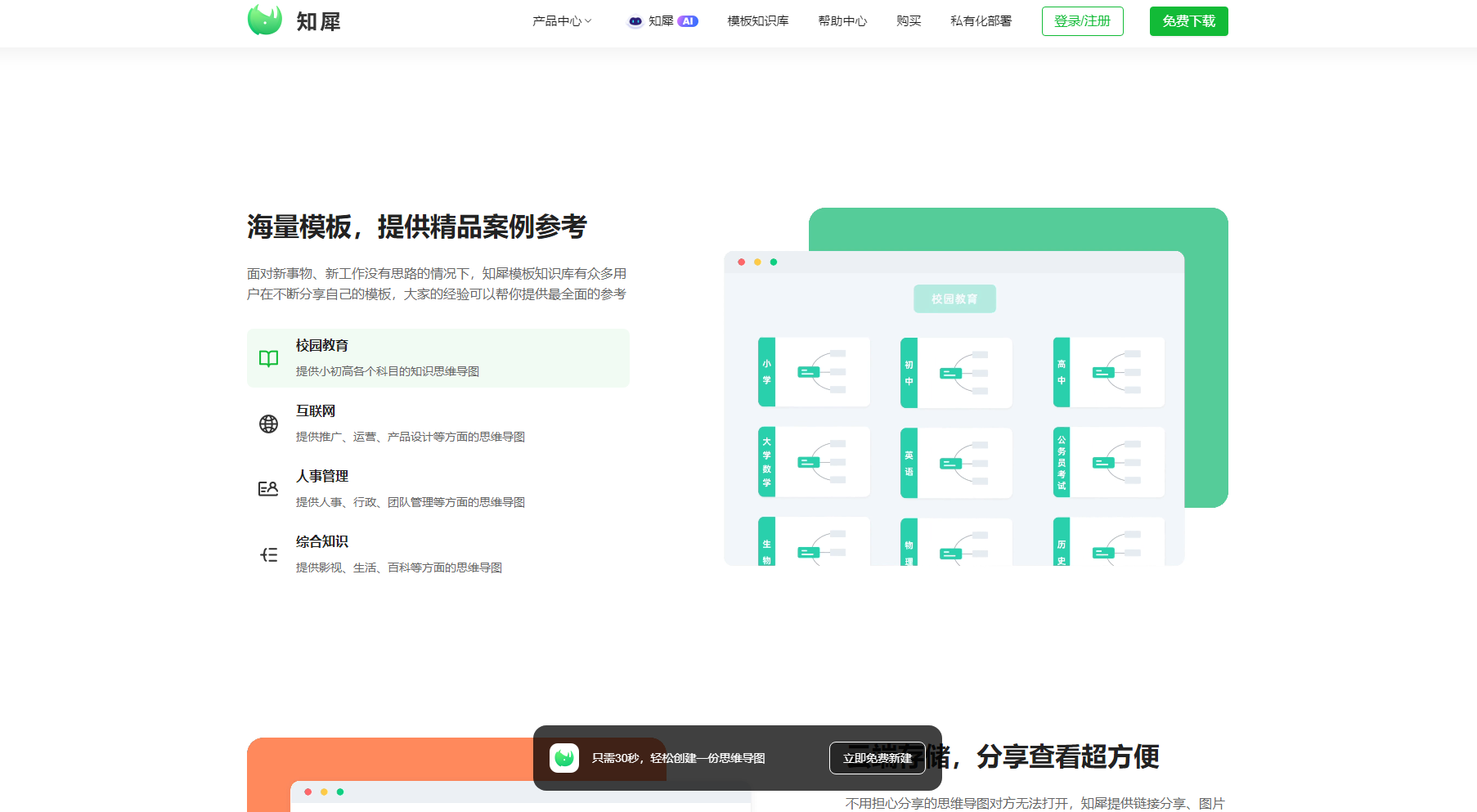This screenshot has width=1477, height=812.
Task: Click the book icon beside 校园教育
Action: 268,358
